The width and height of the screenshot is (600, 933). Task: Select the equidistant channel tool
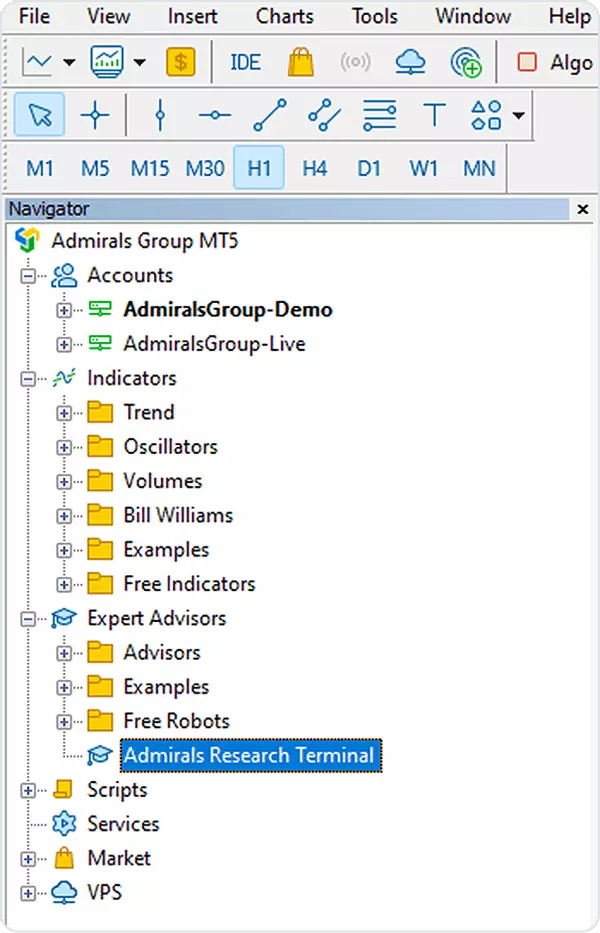[324, 114]
